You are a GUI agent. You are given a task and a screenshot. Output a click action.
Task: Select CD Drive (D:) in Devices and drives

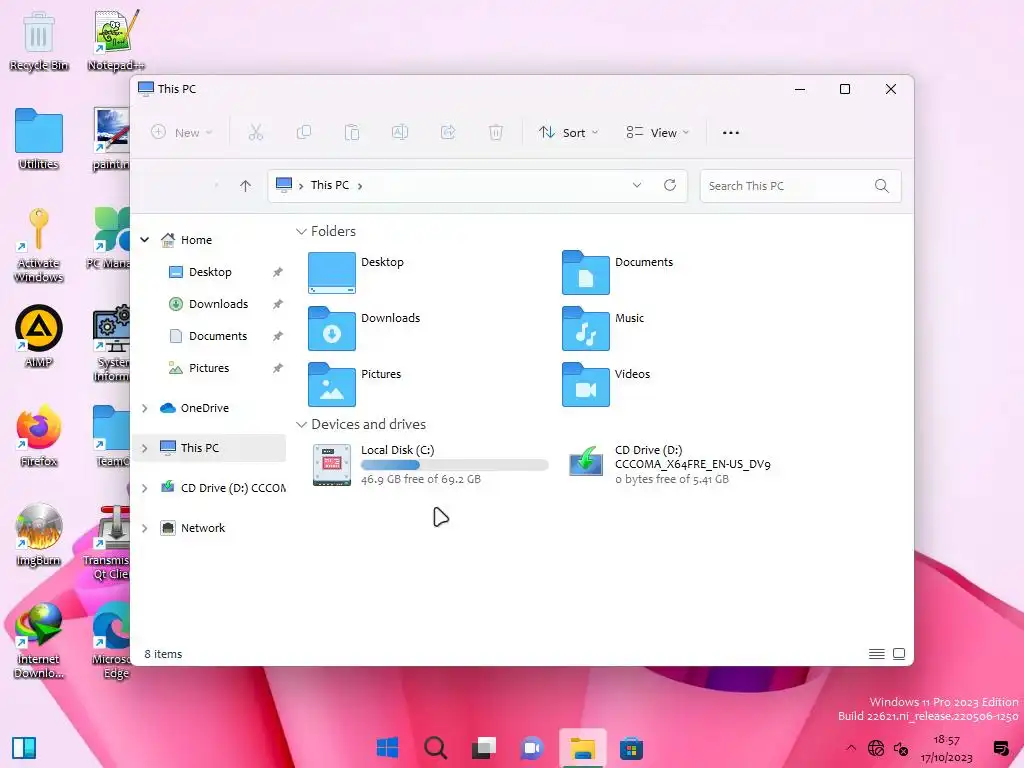669,464
